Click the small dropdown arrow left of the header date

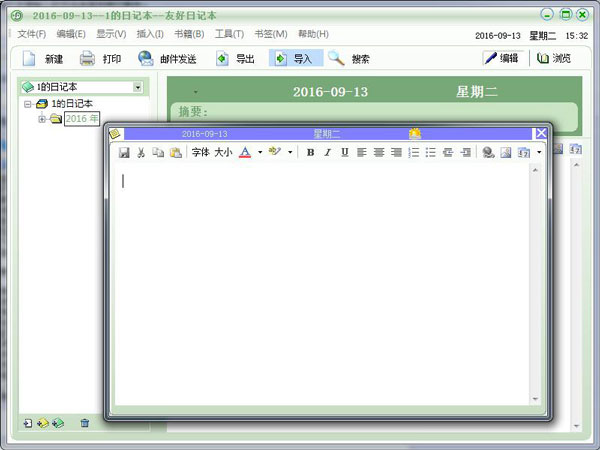[196, 92]
